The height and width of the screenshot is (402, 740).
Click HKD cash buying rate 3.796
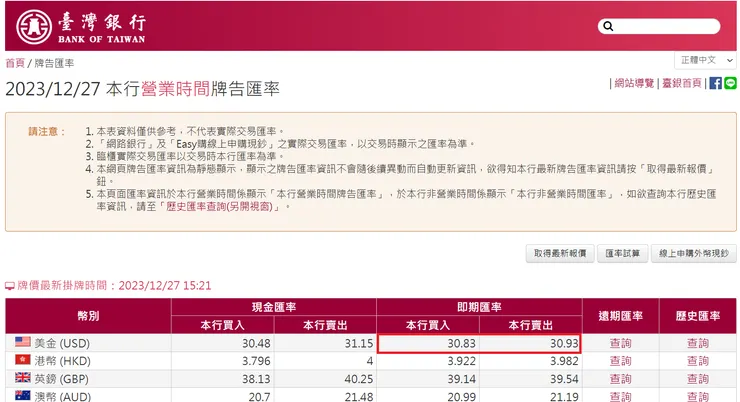pyautogui.click(x=256, y=361)
